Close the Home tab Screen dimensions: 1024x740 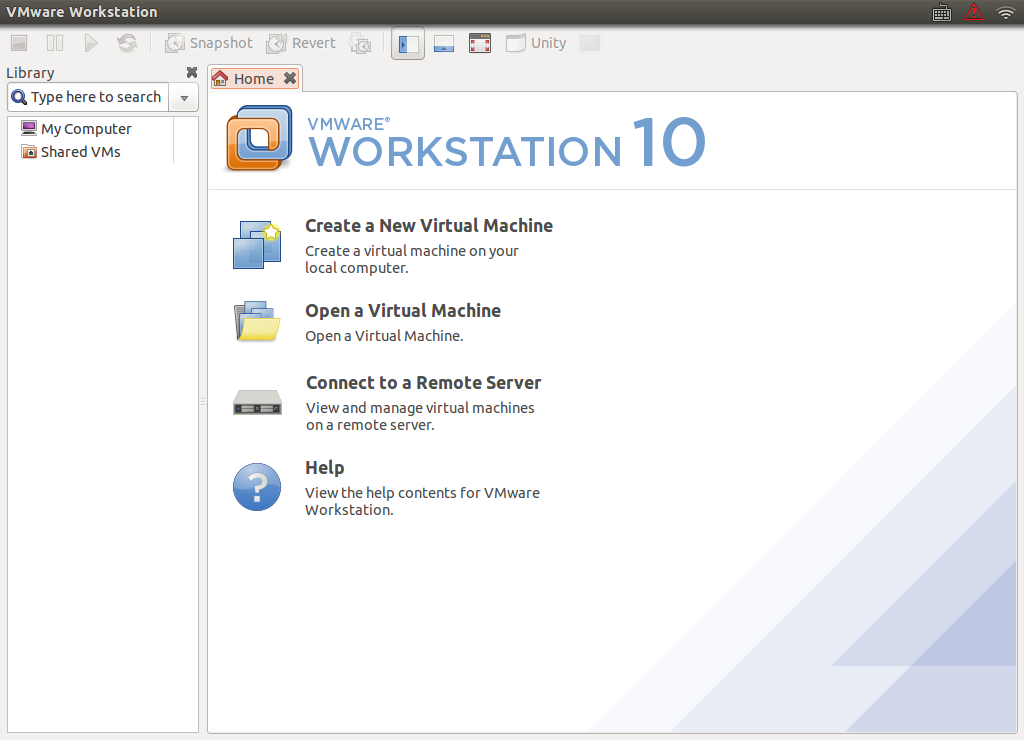coord(290,78)
